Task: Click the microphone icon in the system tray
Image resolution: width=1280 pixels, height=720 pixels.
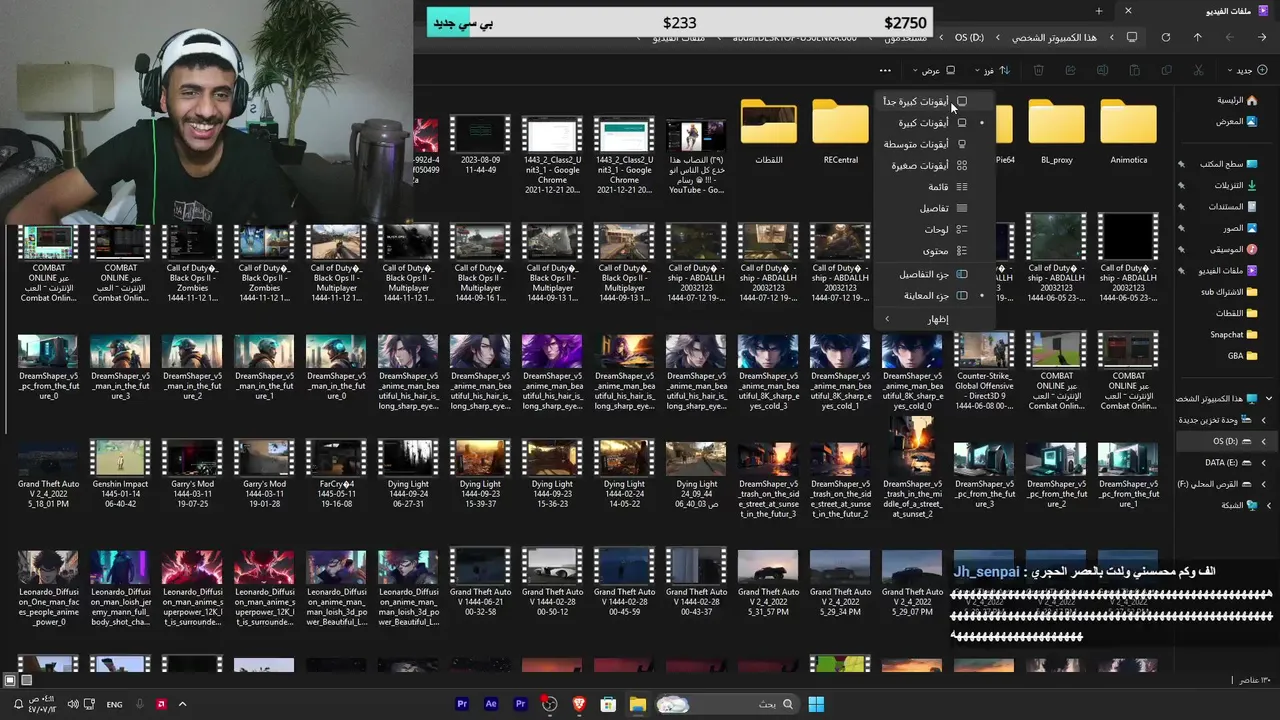Action: click(x=140, y=704)
